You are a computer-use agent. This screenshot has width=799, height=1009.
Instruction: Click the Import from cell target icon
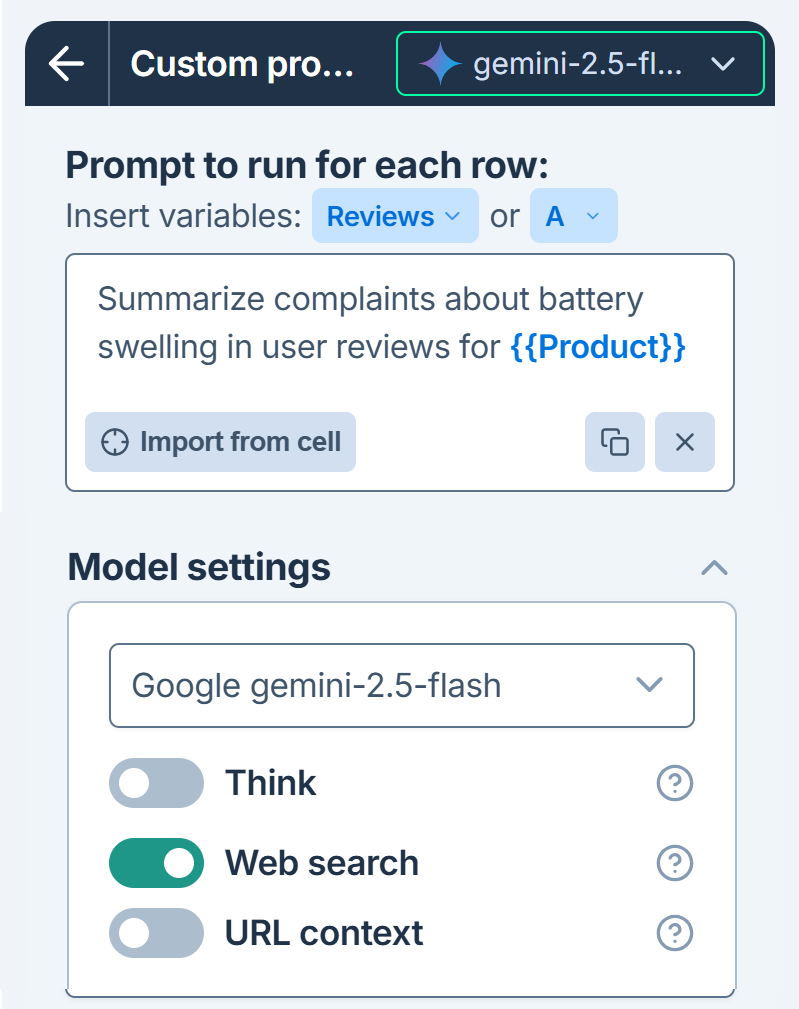tap(116, 442)
